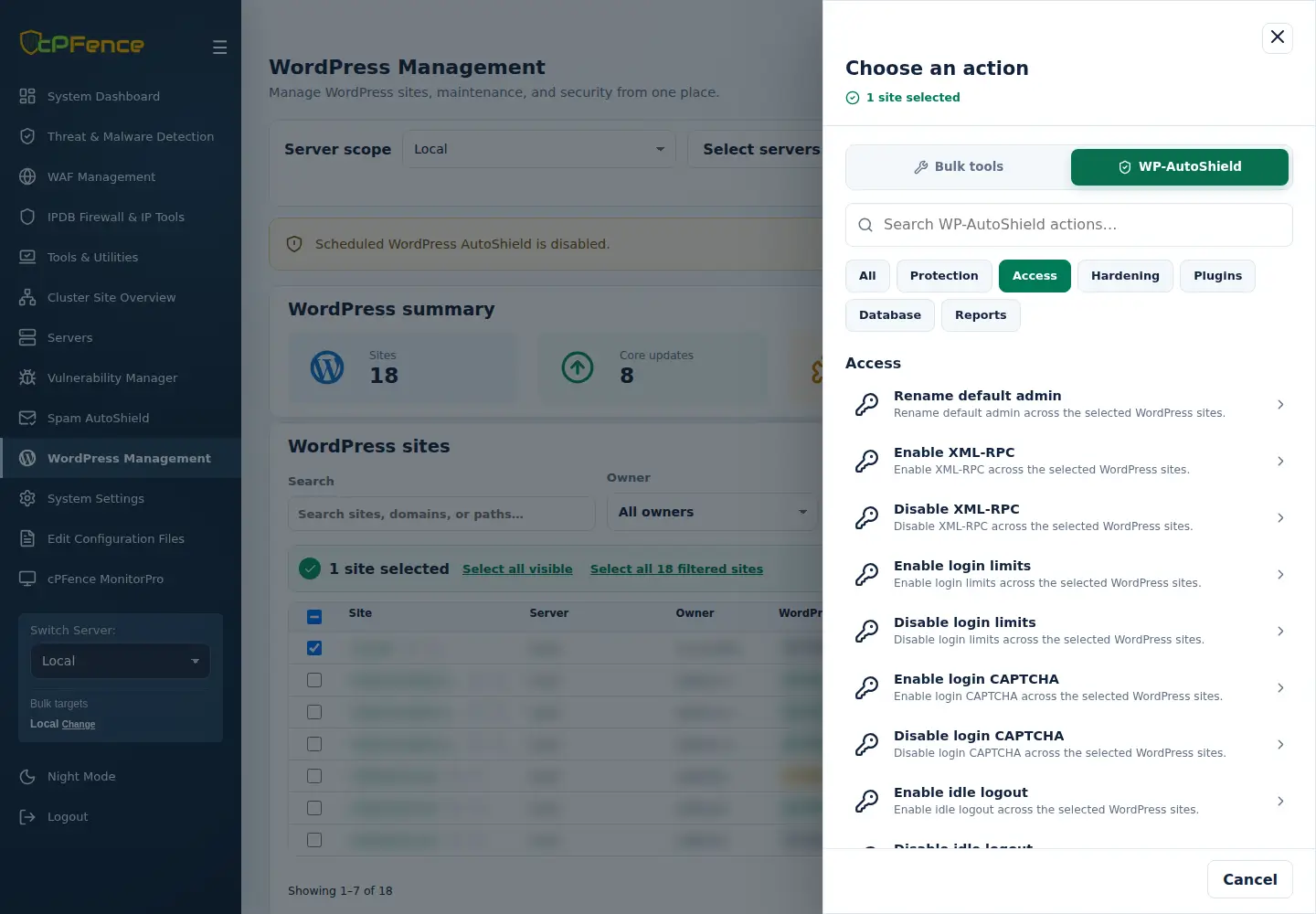The image size is (1316, 914).
Task: Click the Disable login limits key icon
Action: tap(866, 631)
